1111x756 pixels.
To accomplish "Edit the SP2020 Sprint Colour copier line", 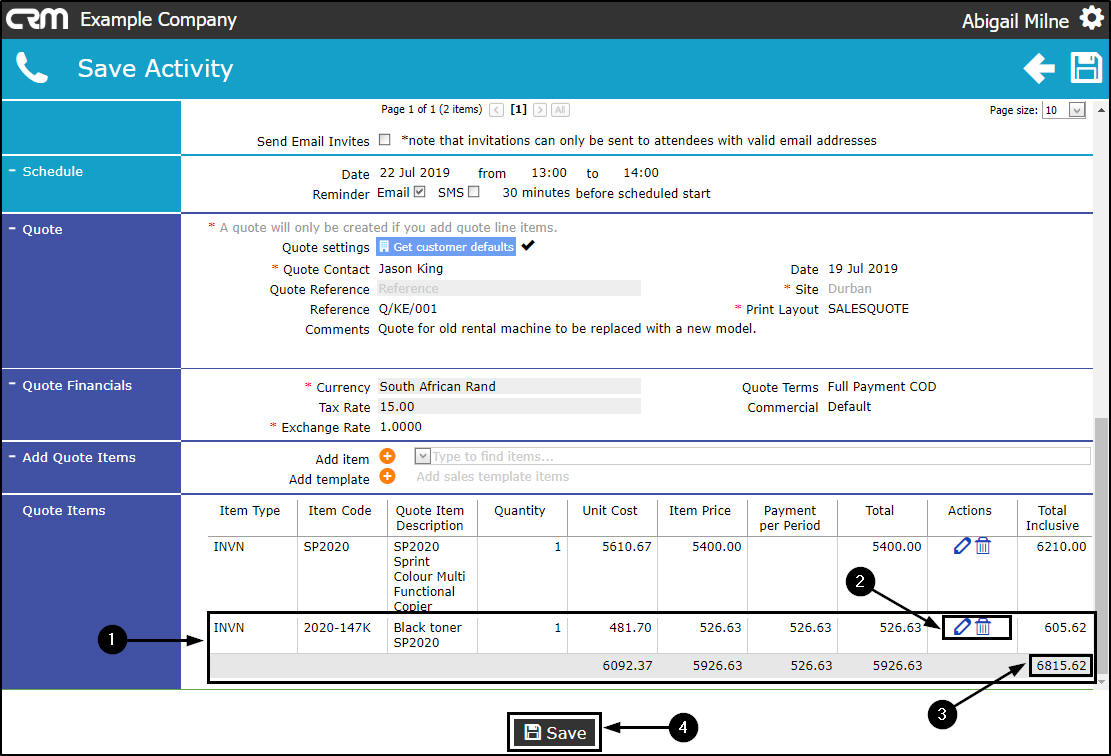I will [x=961, y=546].
